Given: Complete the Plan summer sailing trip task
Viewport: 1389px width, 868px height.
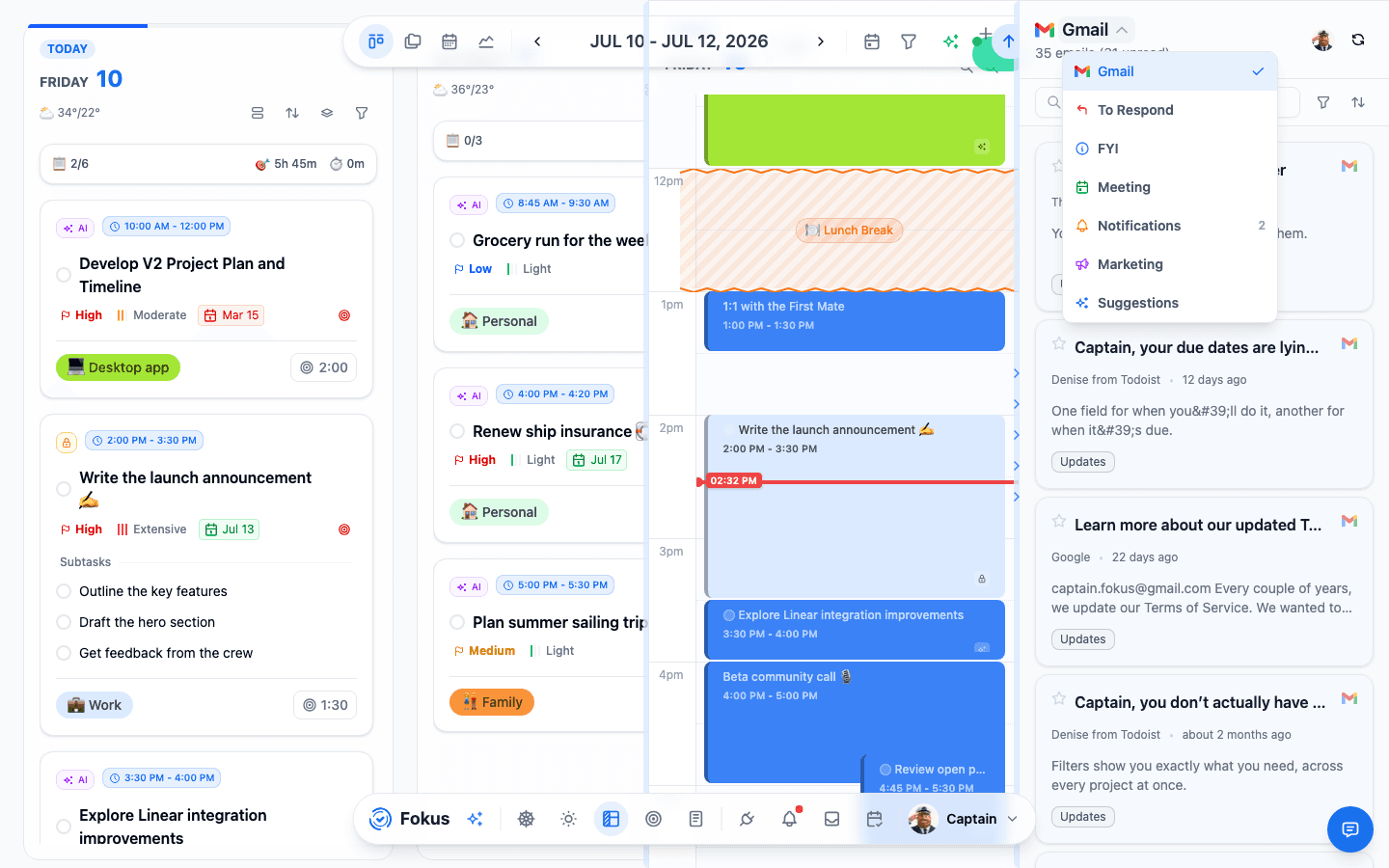Looking at the screenshot, I should coord(457,622).
